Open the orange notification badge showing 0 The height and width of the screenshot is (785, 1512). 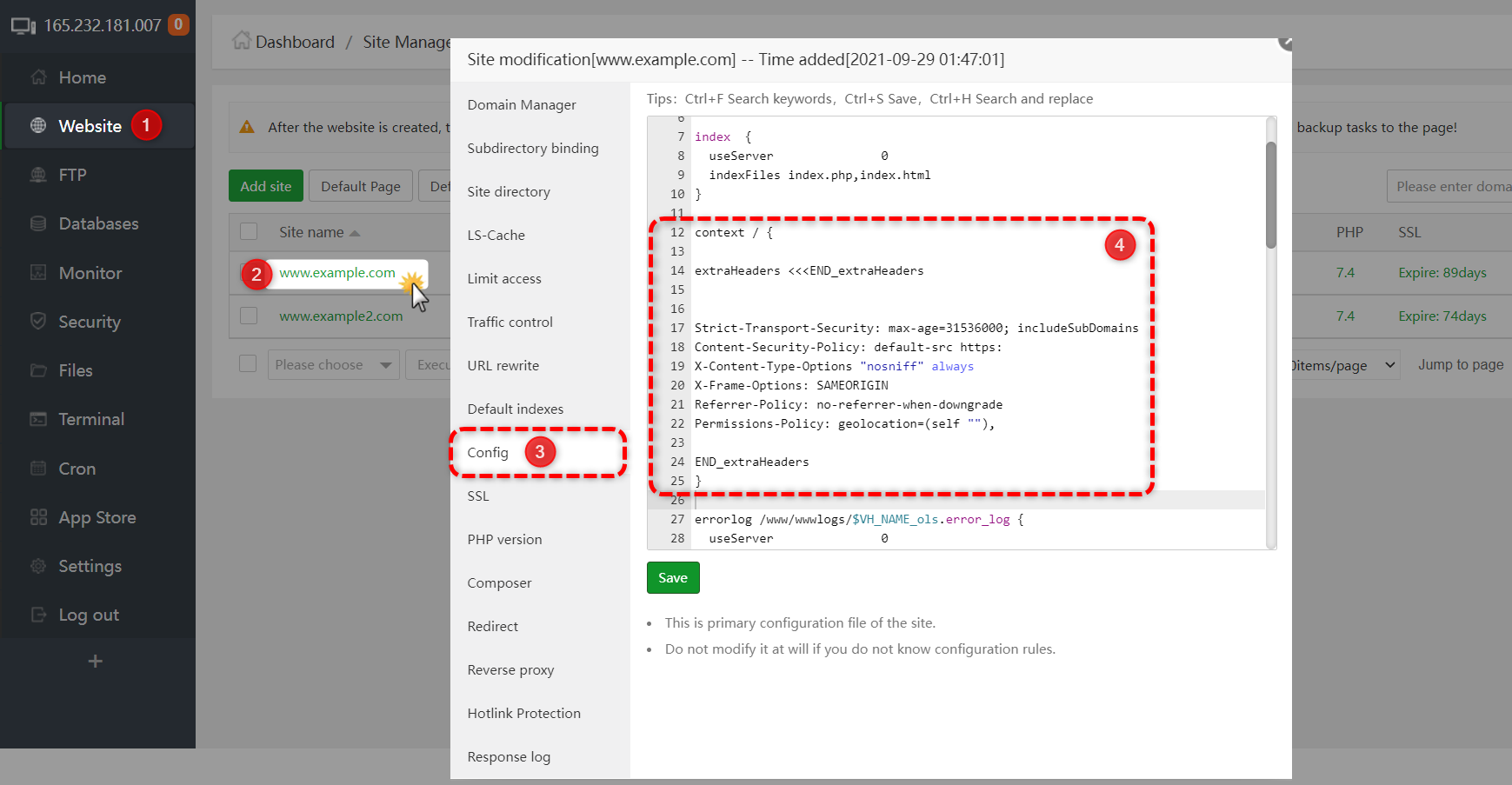(178, 24)
